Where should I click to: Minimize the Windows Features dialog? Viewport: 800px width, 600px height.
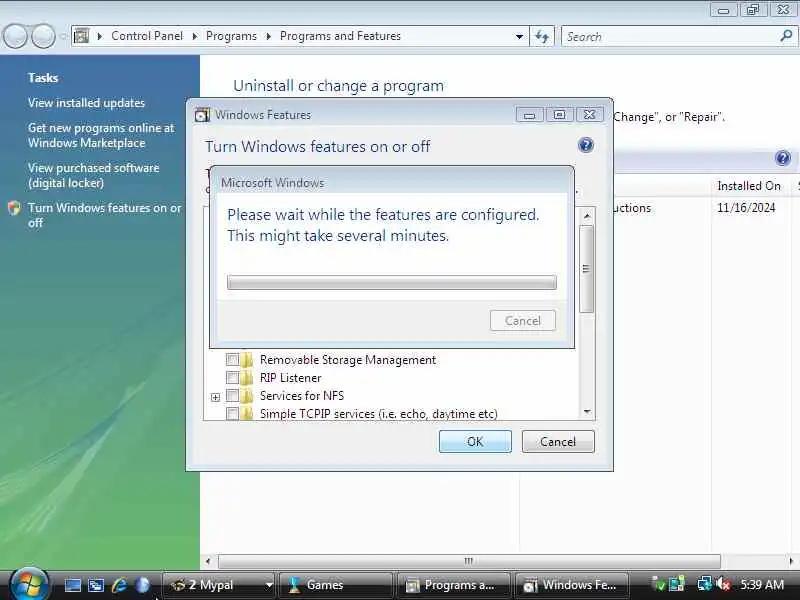click(529, 115)
